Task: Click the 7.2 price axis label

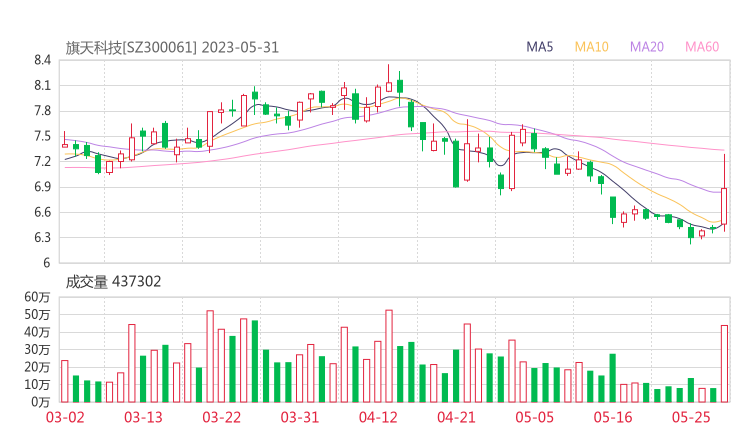Action: click(42, 161)
